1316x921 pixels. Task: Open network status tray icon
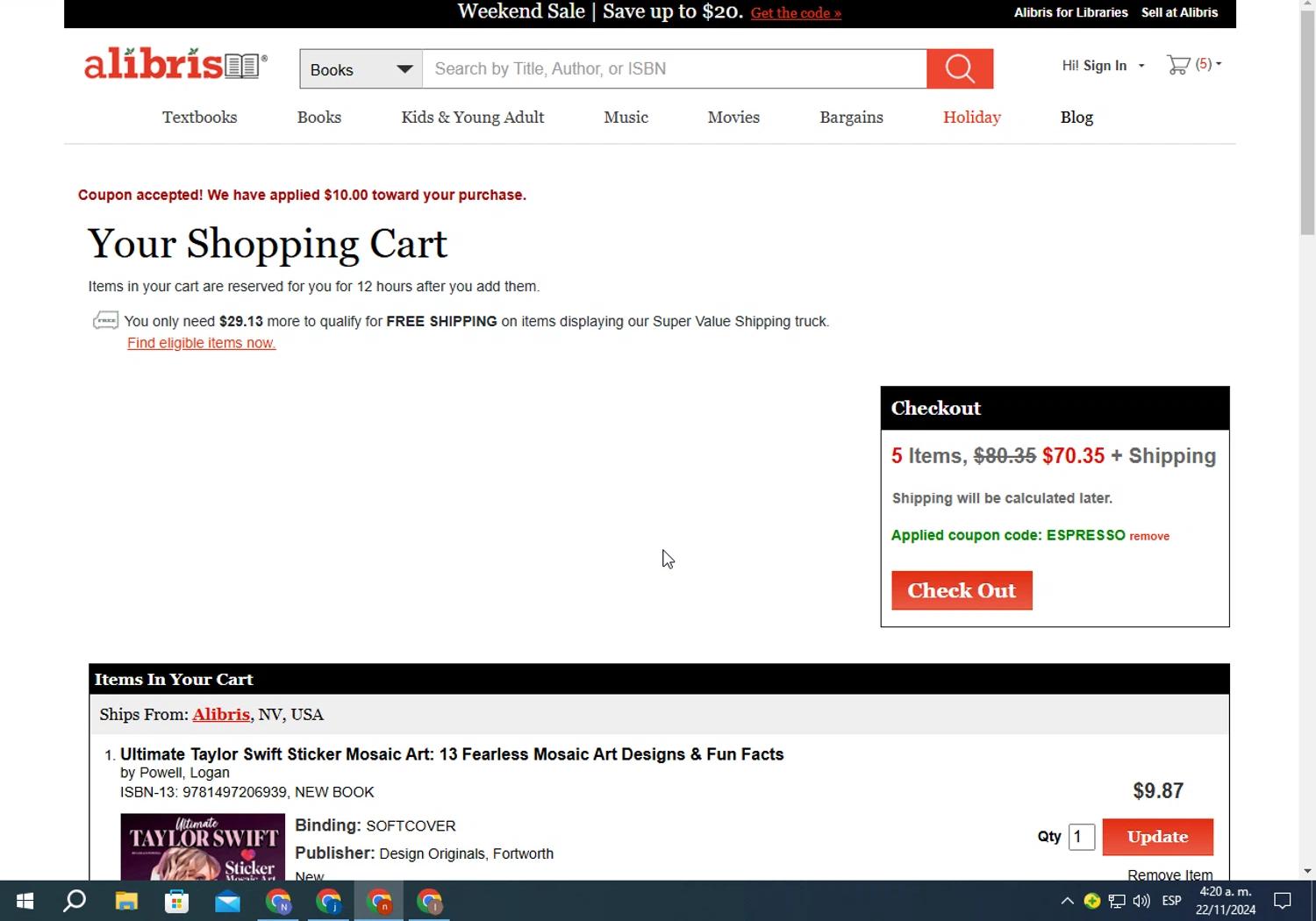click(1117, 901)
